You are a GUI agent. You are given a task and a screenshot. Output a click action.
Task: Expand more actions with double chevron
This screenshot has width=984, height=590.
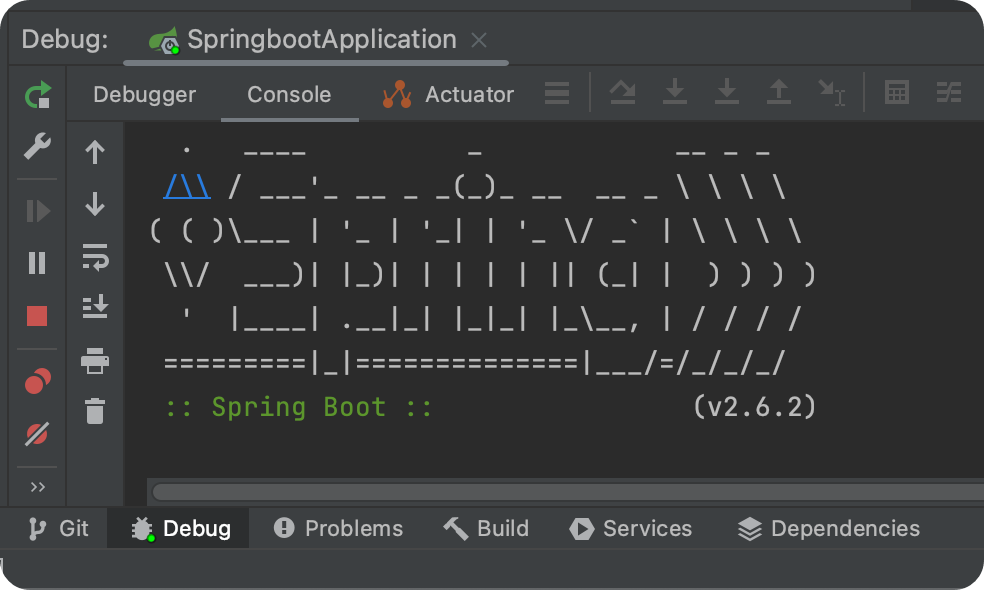[38, 487]
